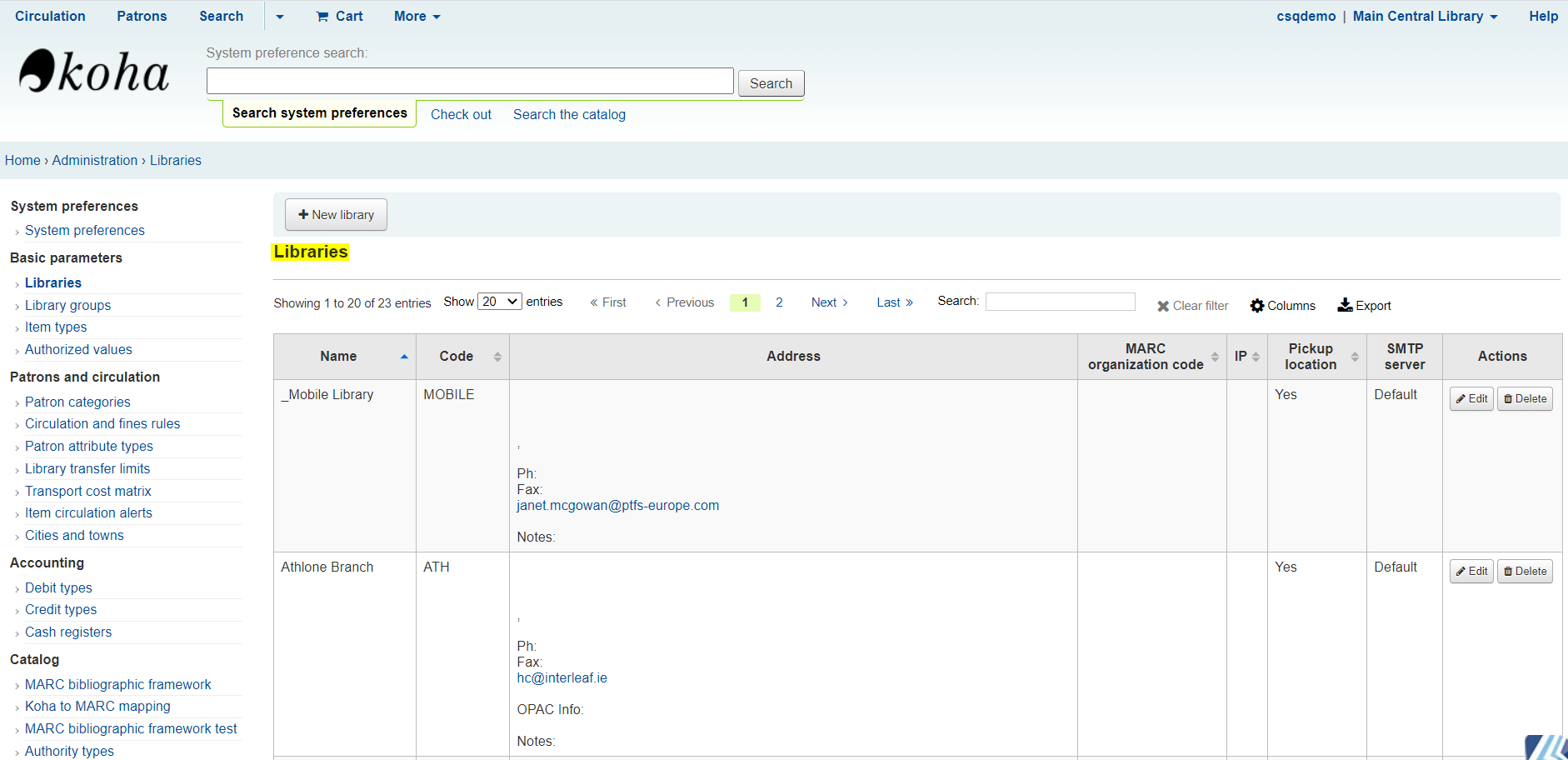
Task: Open the Koha logo home link
Action: coord(94,71)
